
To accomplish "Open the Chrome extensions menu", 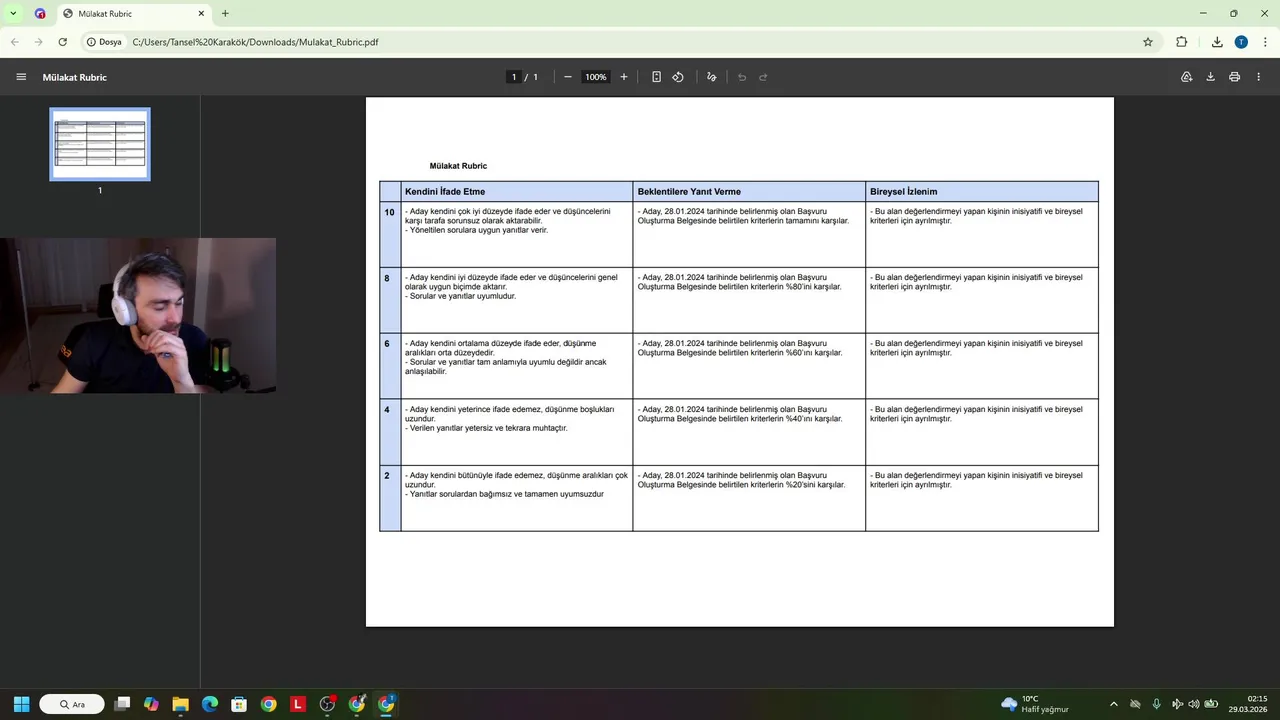I will [x=1182, y=42].
